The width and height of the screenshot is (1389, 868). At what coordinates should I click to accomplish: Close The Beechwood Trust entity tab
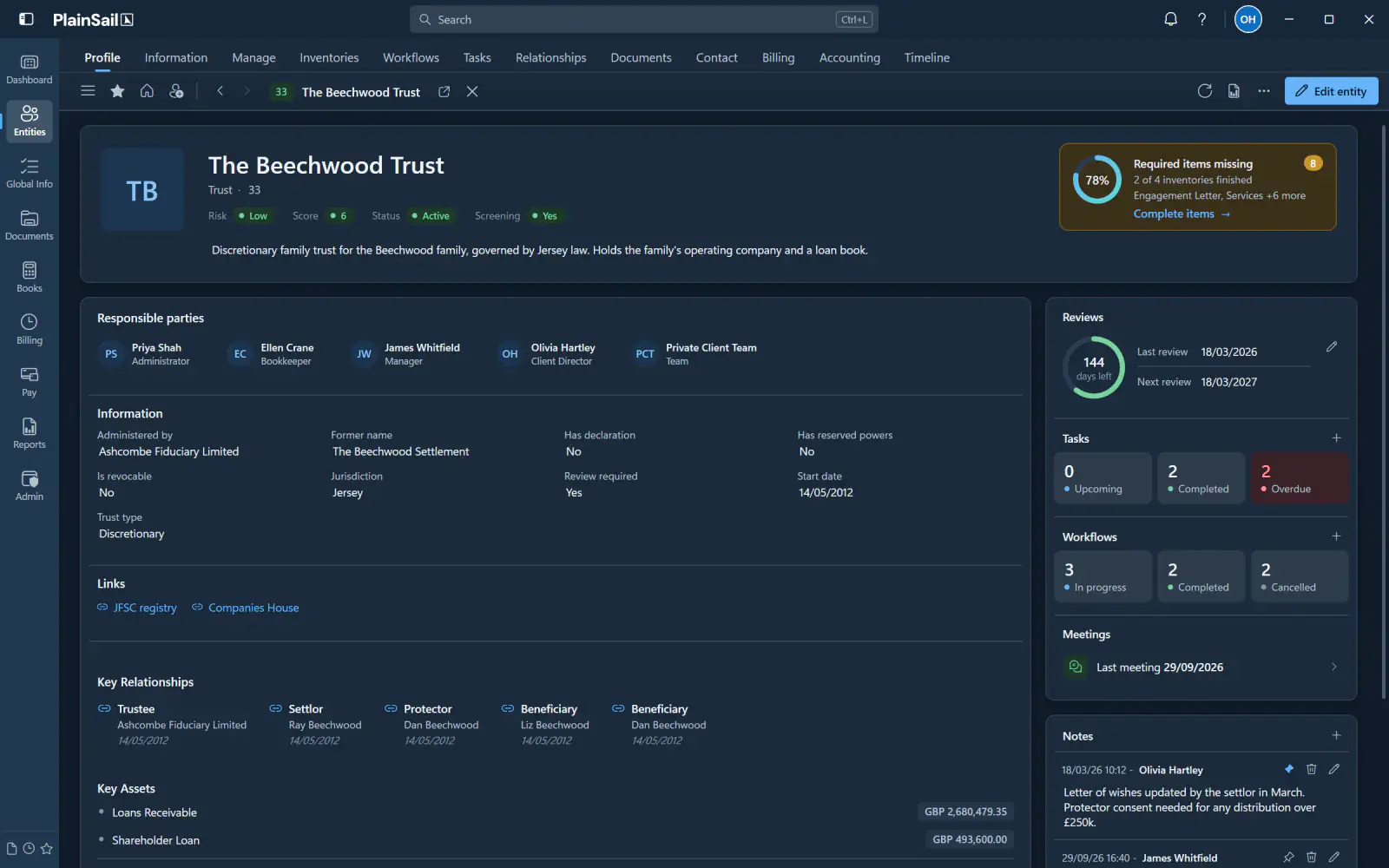[472, 92]
